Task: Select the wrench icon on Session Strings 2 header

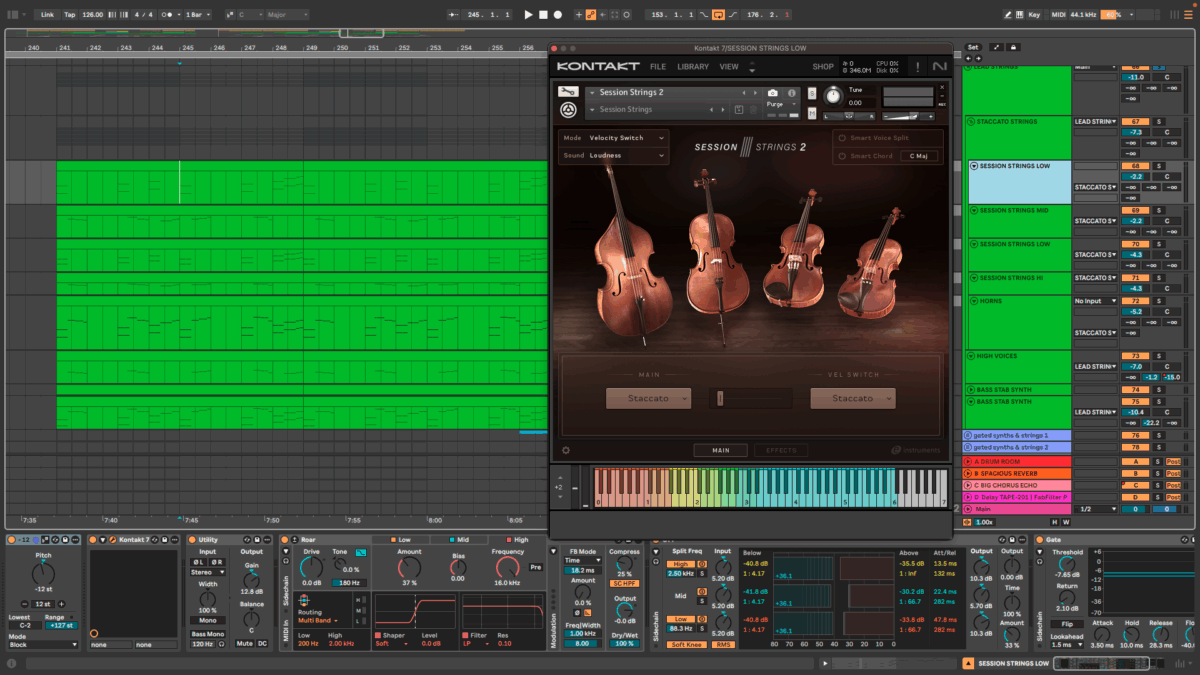Action: pos(568,92)
